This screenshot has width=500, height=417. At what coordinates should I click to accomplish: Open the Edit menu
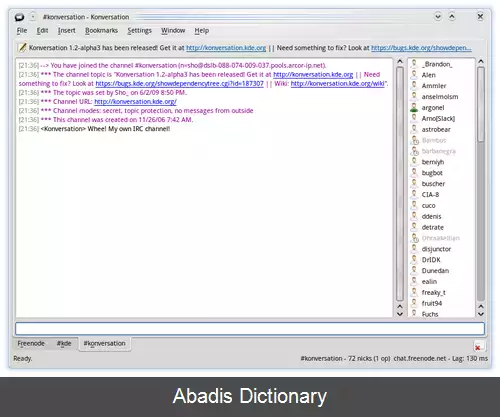coord(42,31)
